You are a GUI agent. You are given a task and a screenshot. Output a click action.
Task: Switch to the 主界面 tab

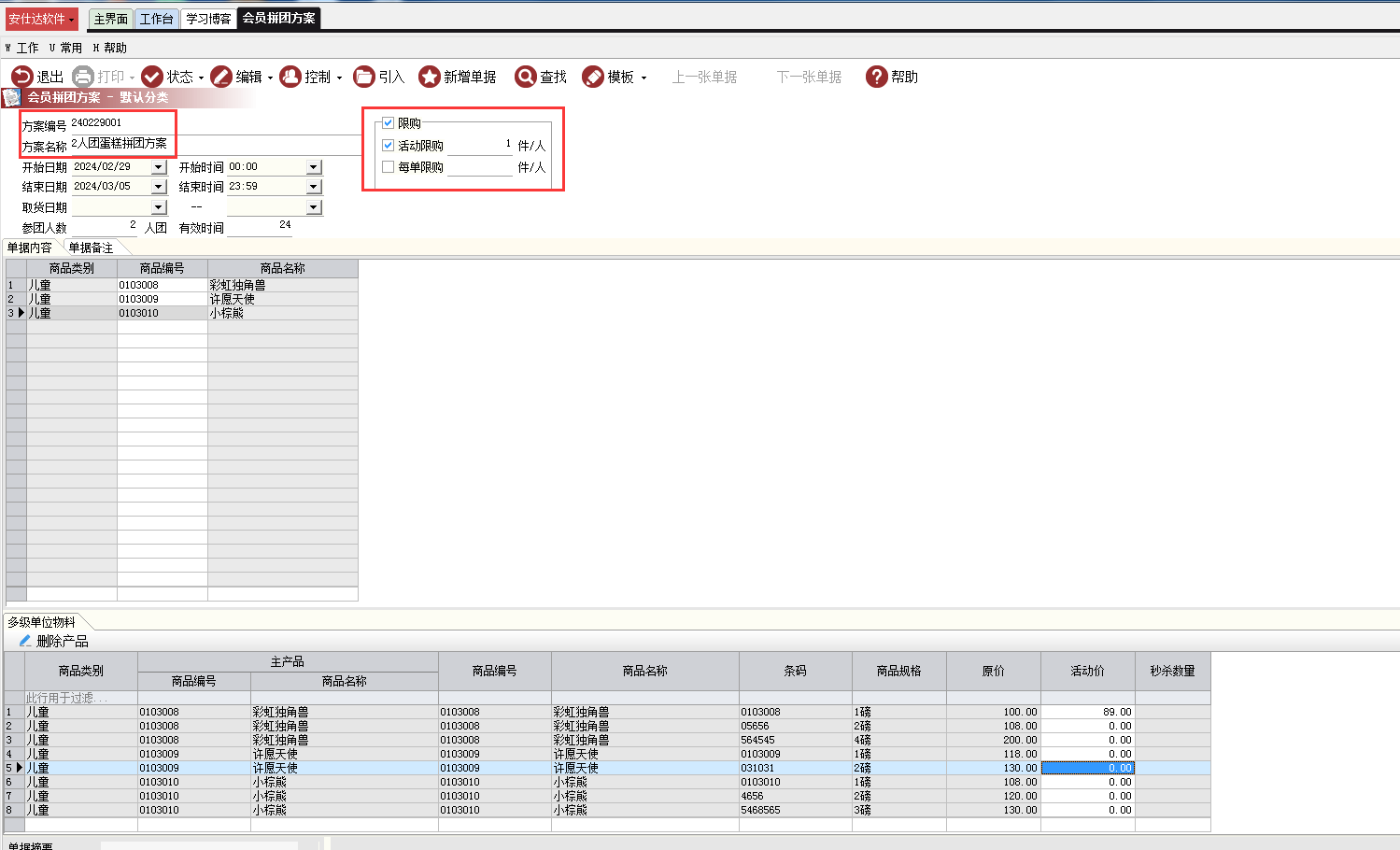pos(111,19)
